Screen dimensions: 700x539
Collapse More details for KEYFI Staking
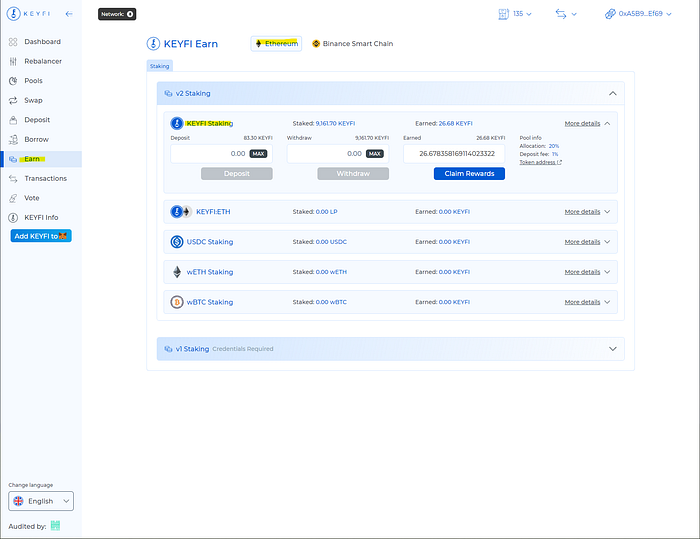587,123
